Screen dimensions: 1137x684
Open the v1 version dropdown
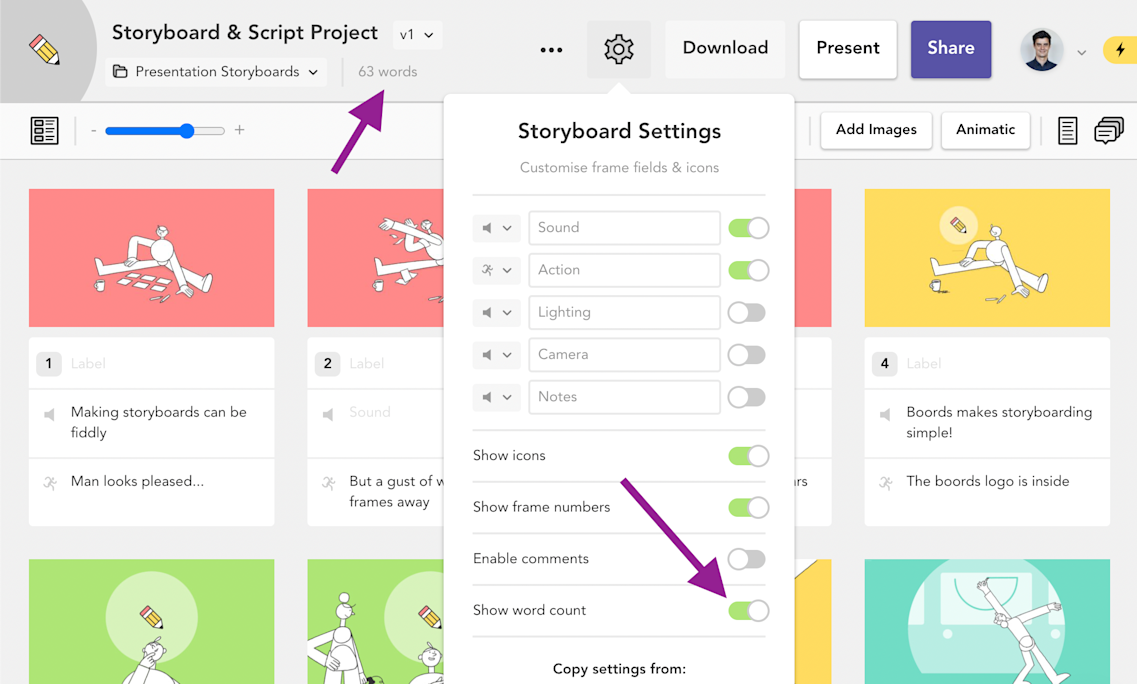coord(417,35)
